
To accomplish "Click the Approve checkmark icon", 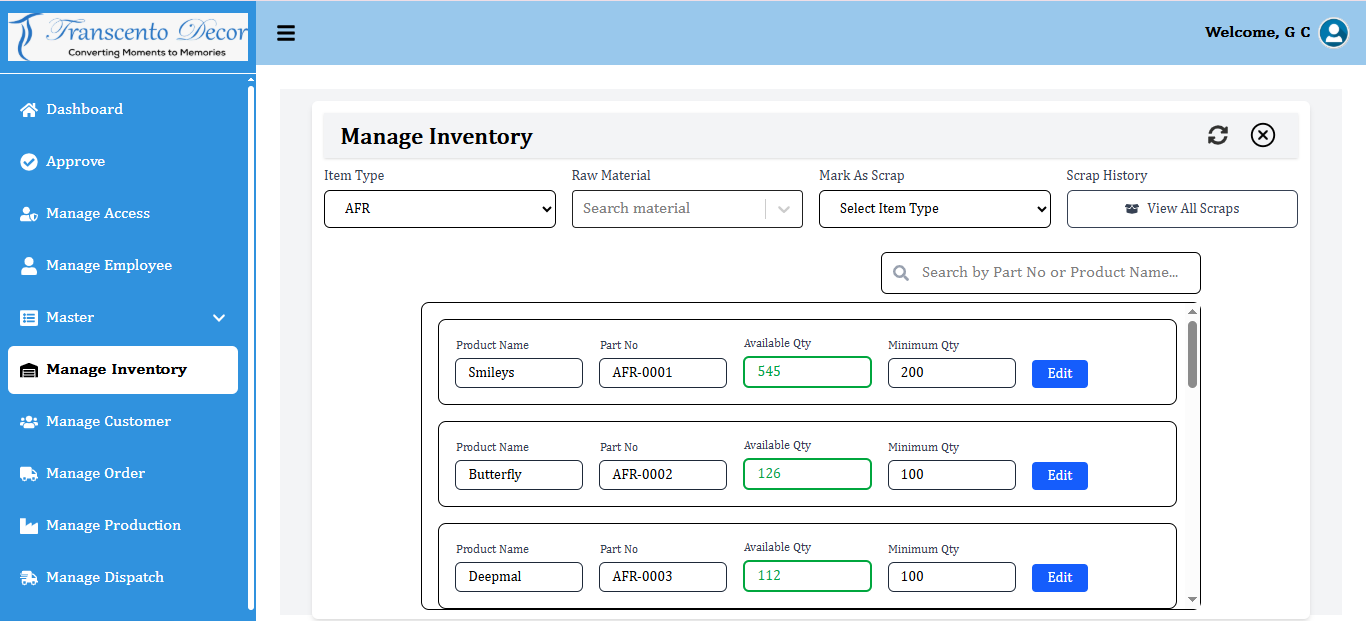I will tap(29, 161).
